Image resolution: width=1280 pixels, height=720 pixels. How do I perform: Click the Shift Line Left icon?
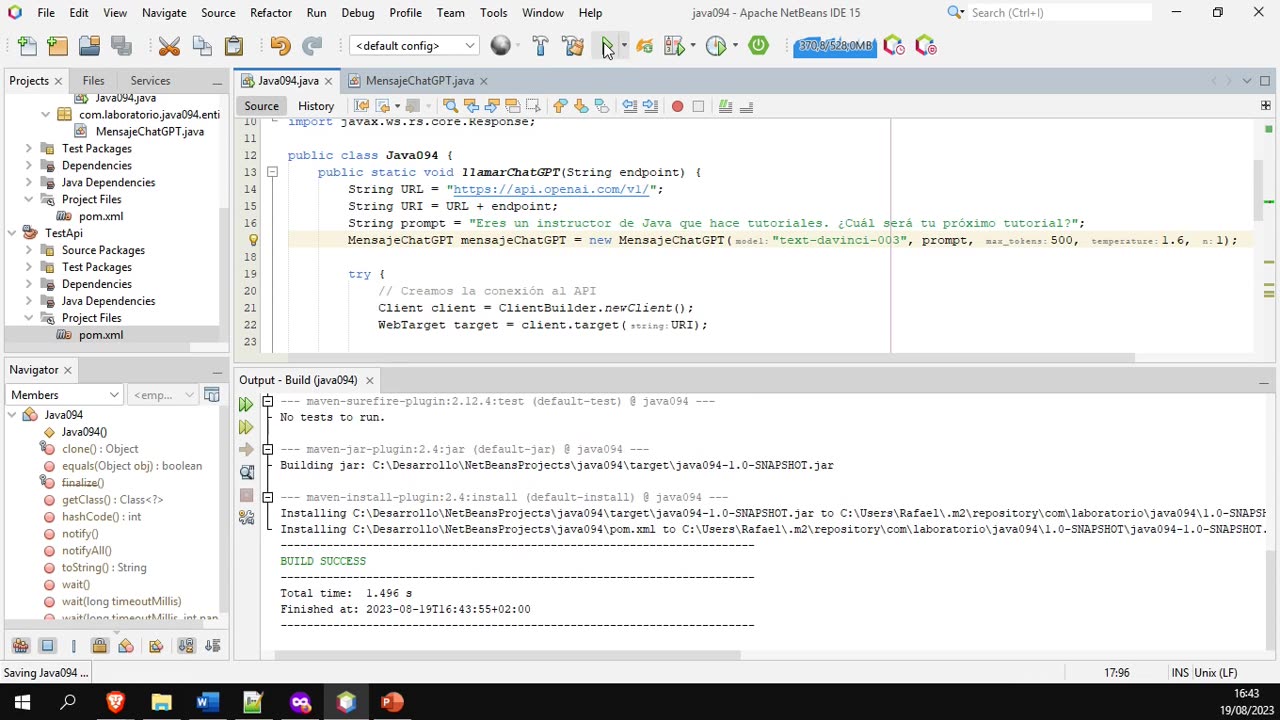point(630,106)
